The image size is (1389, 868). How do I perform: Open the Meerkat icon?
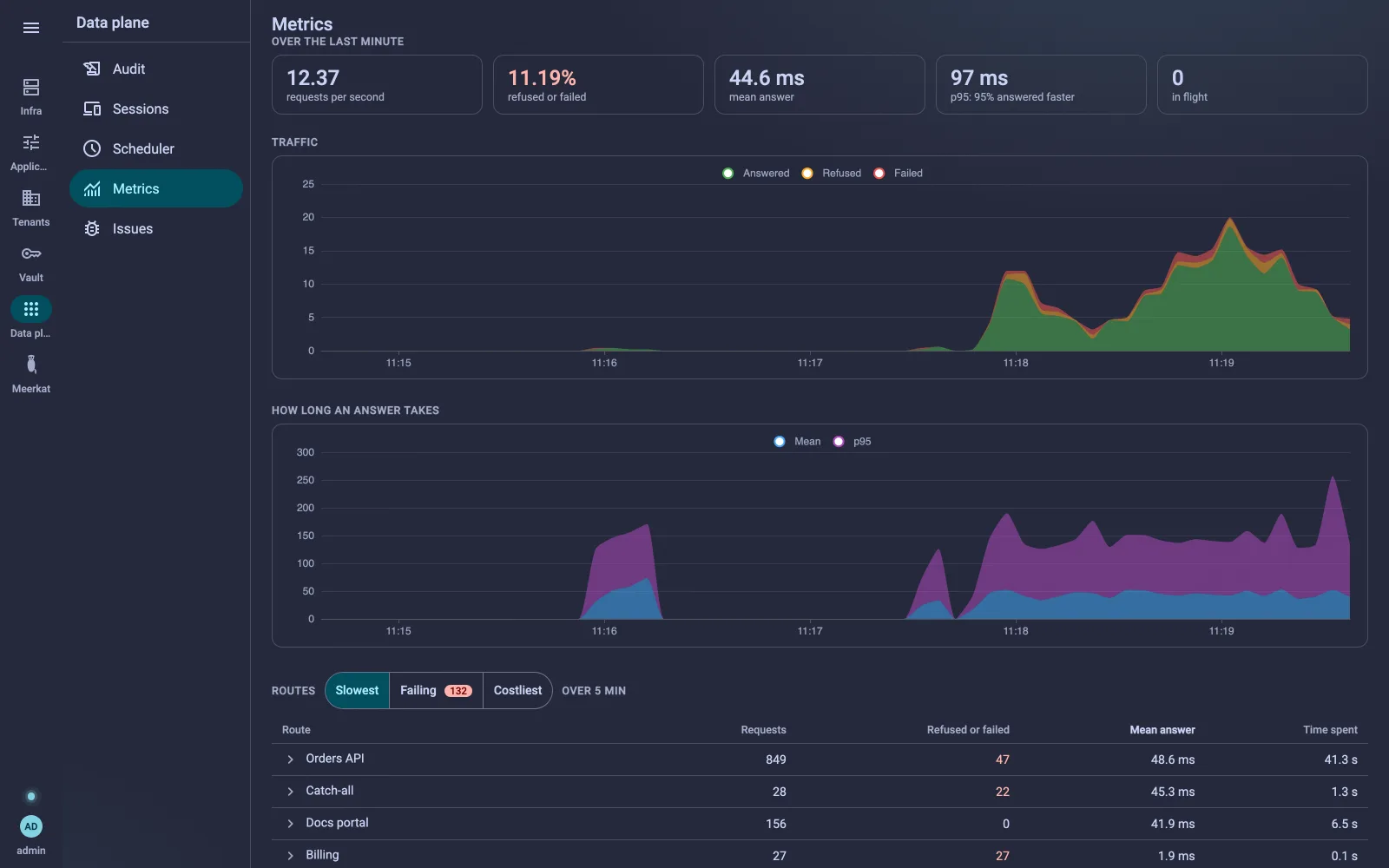[x=31, y=365]
